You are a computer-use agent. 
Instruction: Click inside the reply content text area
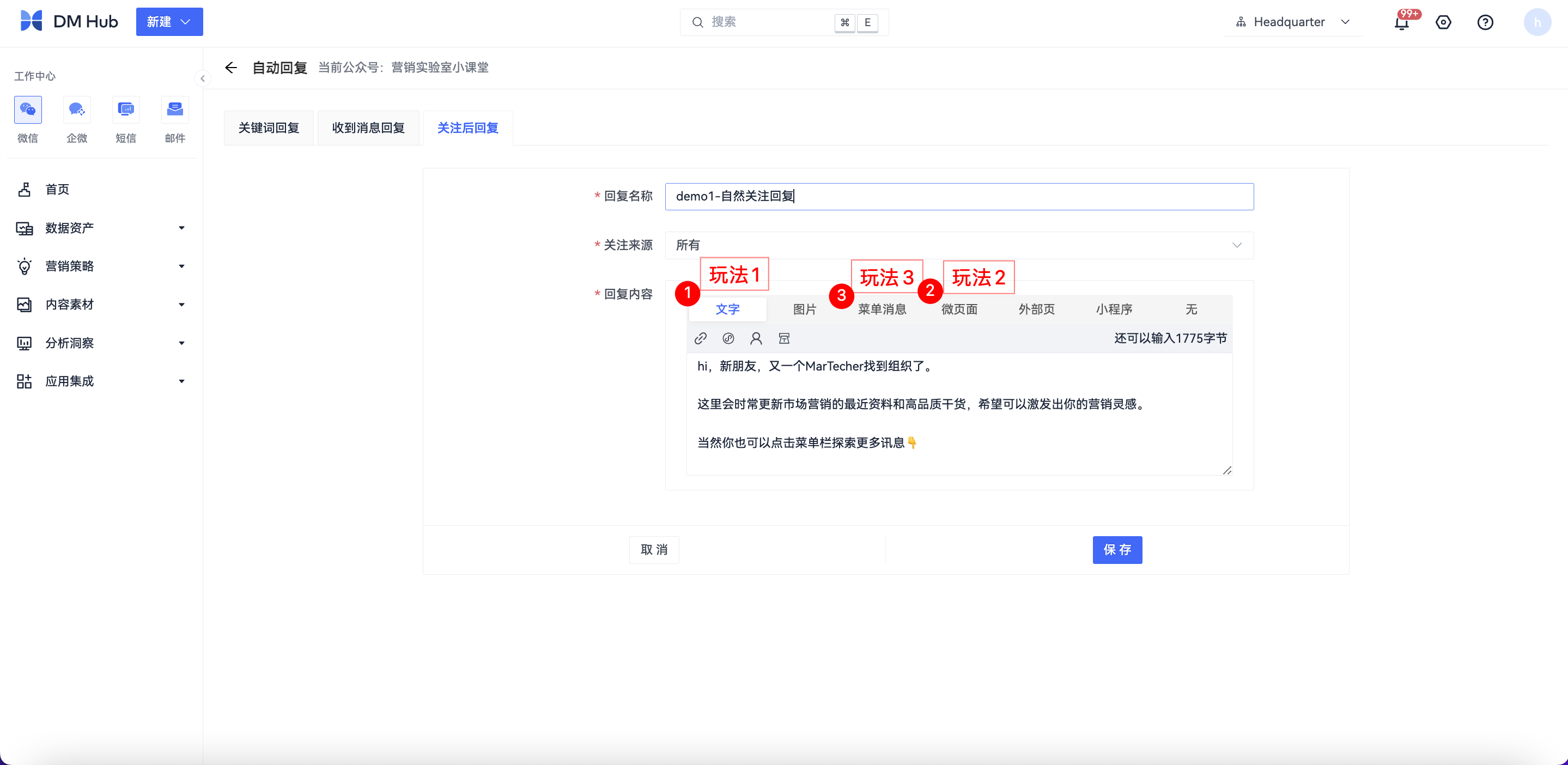click(x=959, y=414)
